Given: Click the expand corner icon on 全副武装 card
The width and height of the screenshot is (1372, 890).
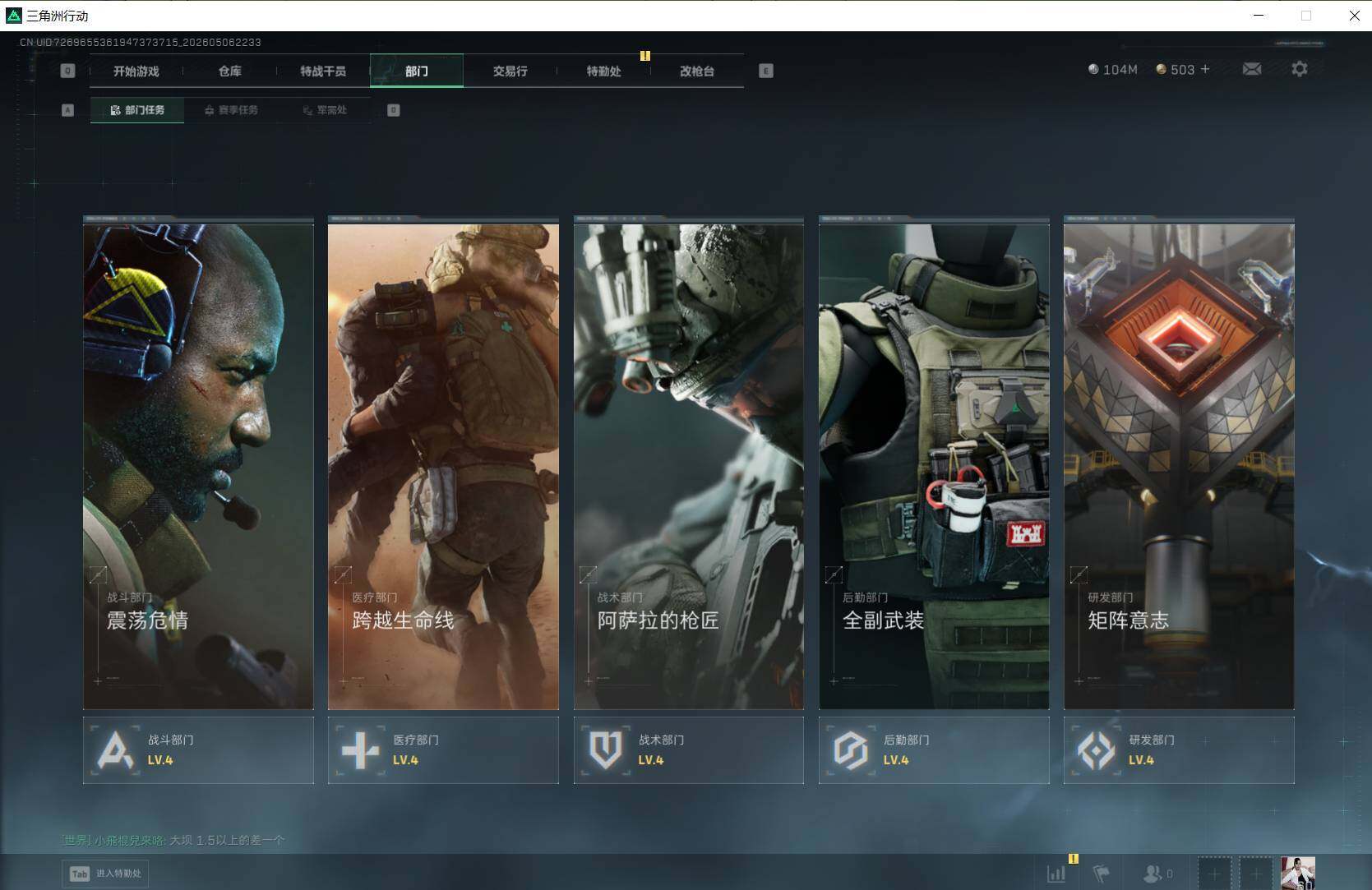Looking at the screenshot, I should pos(834,574).
